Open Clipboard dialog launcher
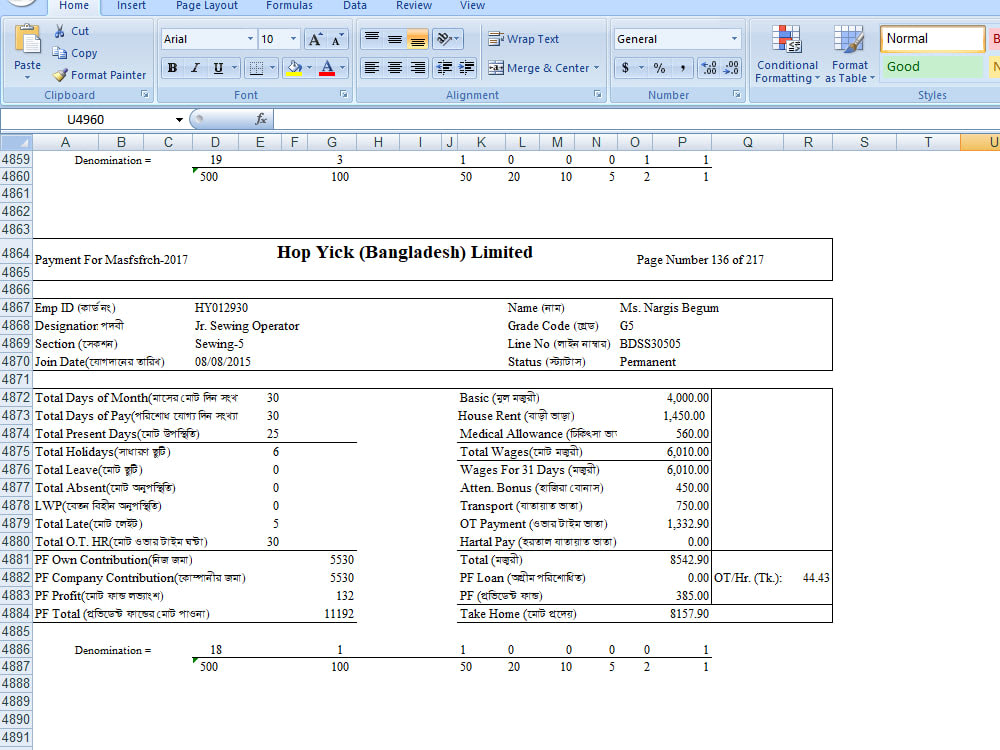 [x=145, y=94]
